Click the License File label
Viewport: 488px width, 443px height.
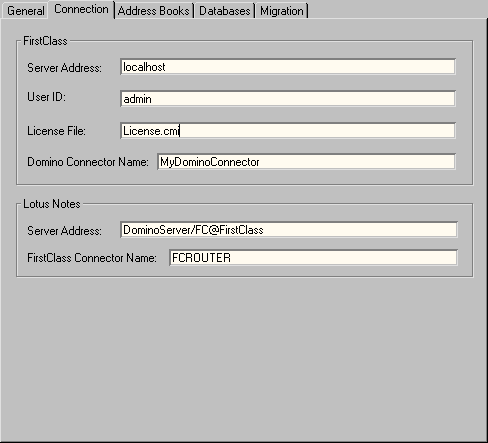56,131
